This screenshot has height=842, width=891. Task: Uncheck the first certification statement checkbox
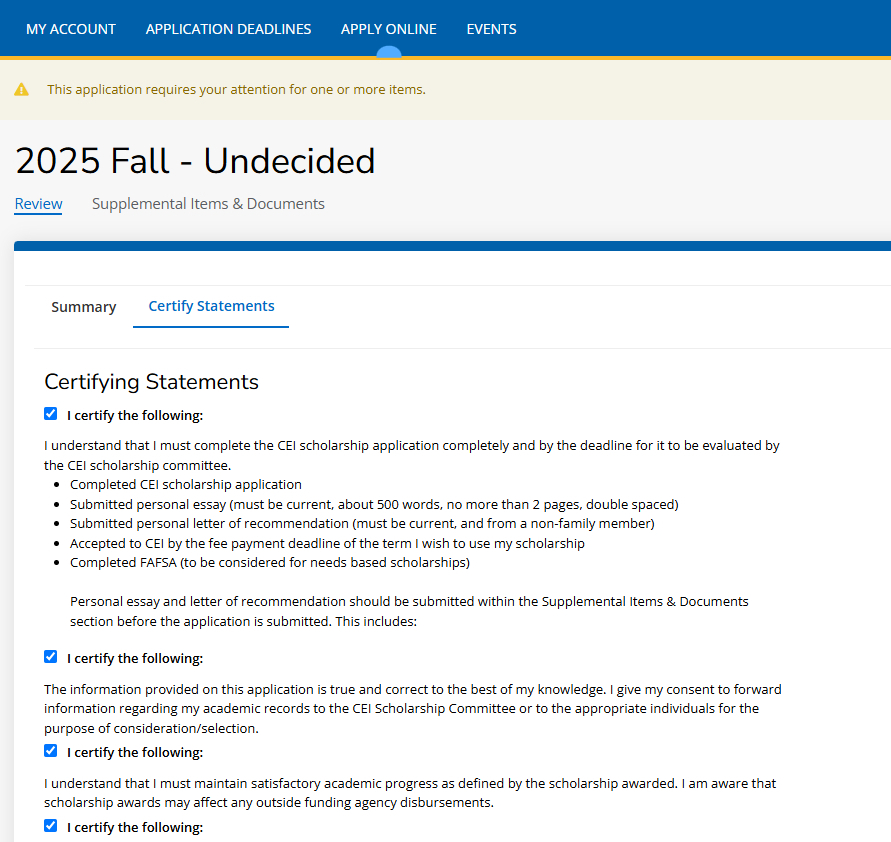tap(50, 413)
